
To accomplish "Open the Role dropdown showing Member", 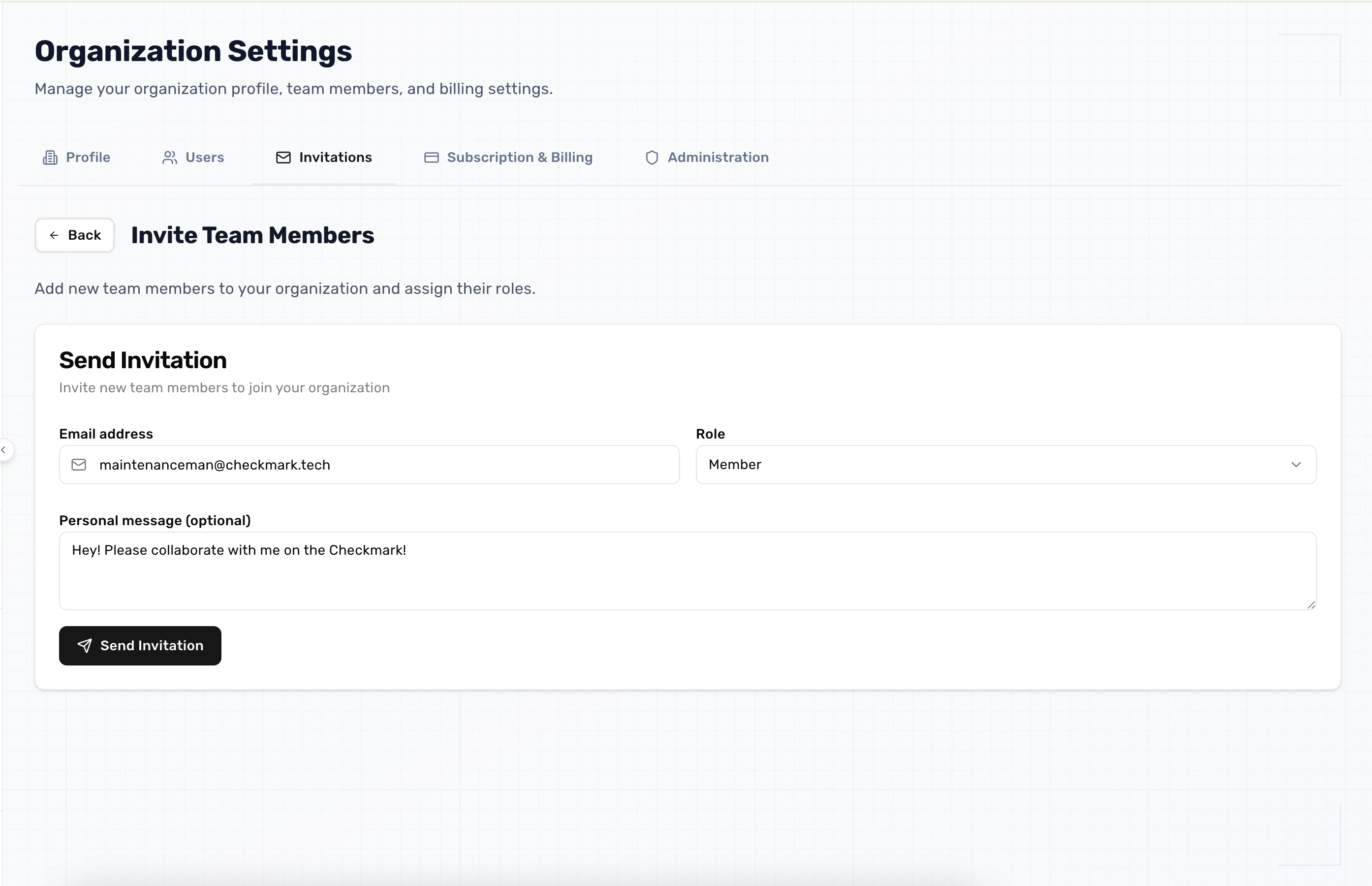I will (1005, 465).
